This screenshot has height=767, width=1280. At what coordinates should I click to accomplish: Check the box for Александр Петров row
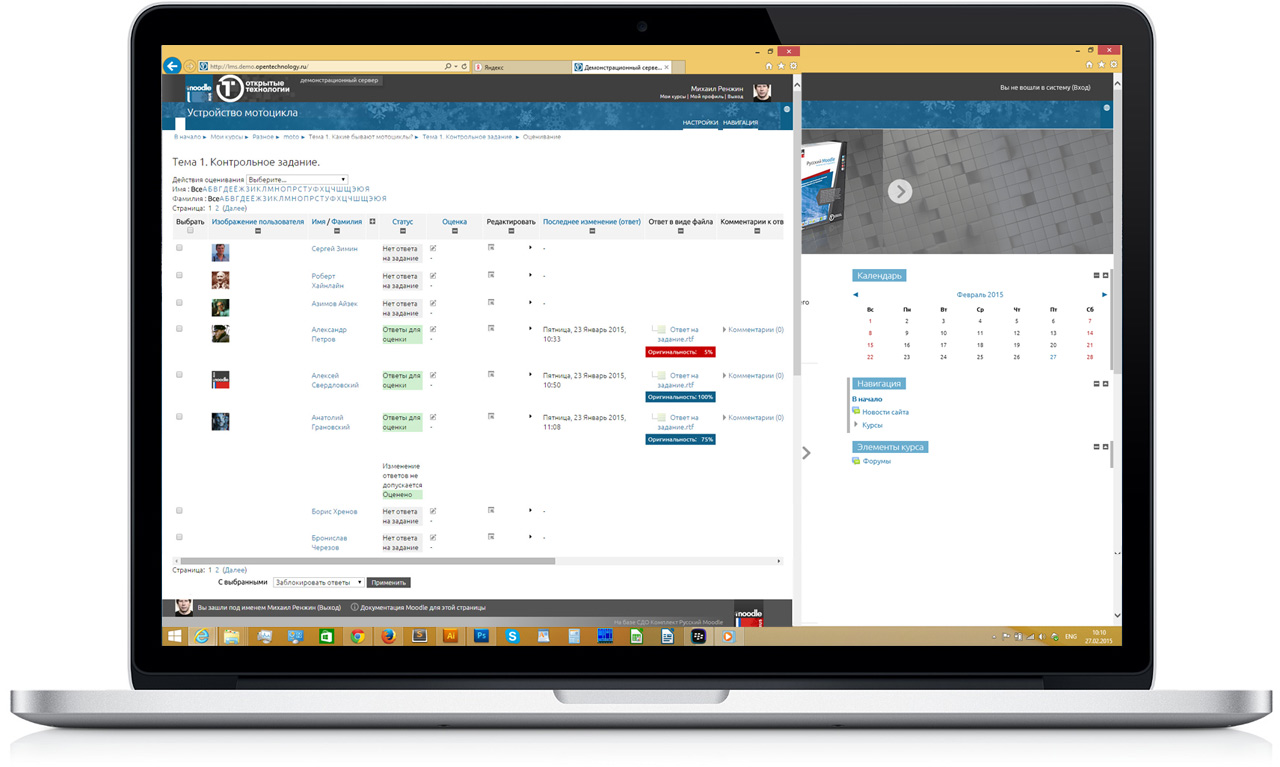tap(180, 329)
